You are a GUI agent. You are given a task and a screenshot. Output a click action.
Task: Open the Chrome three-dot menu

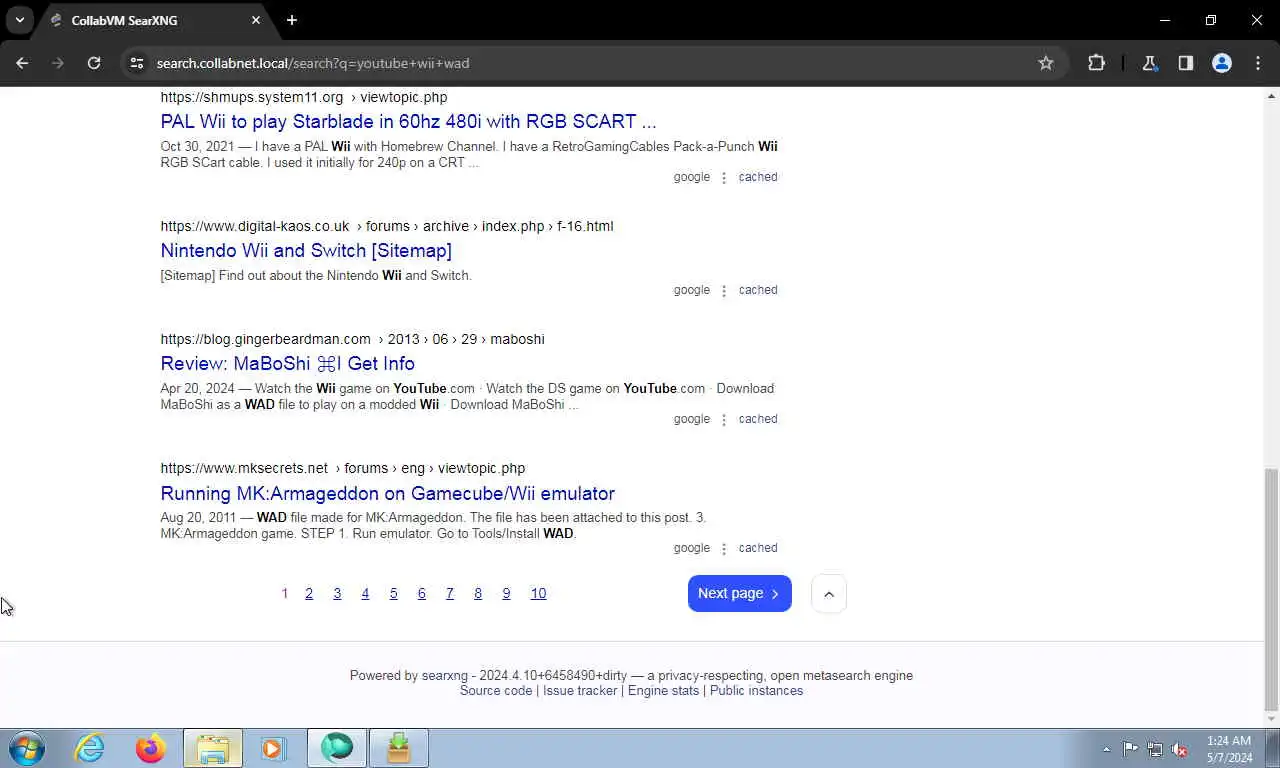click(x=1258, y=63)
